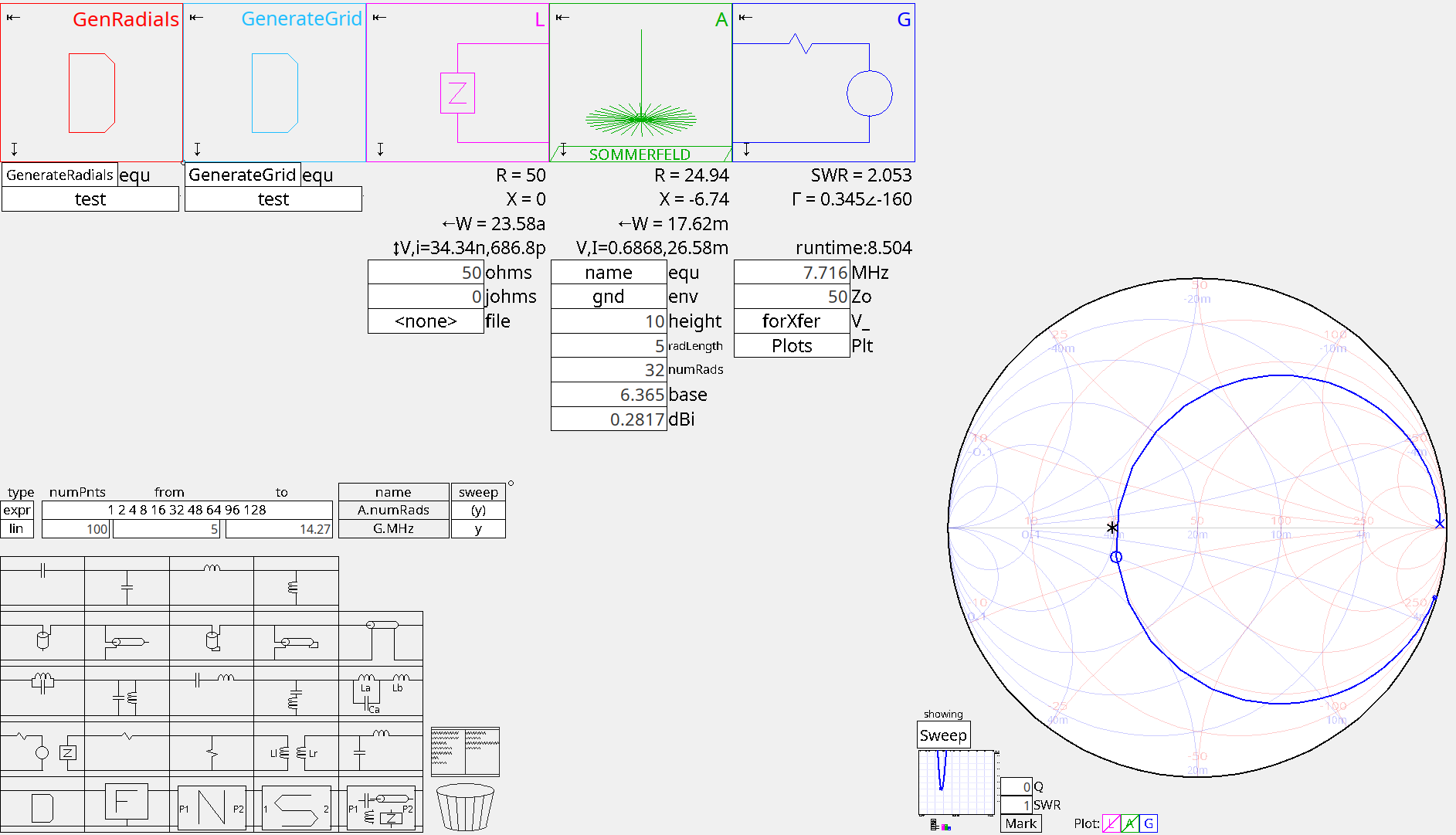Select the GenerateGrid block tab
The width and height of the screenshot is (1456, 835).
coord(274,83)
